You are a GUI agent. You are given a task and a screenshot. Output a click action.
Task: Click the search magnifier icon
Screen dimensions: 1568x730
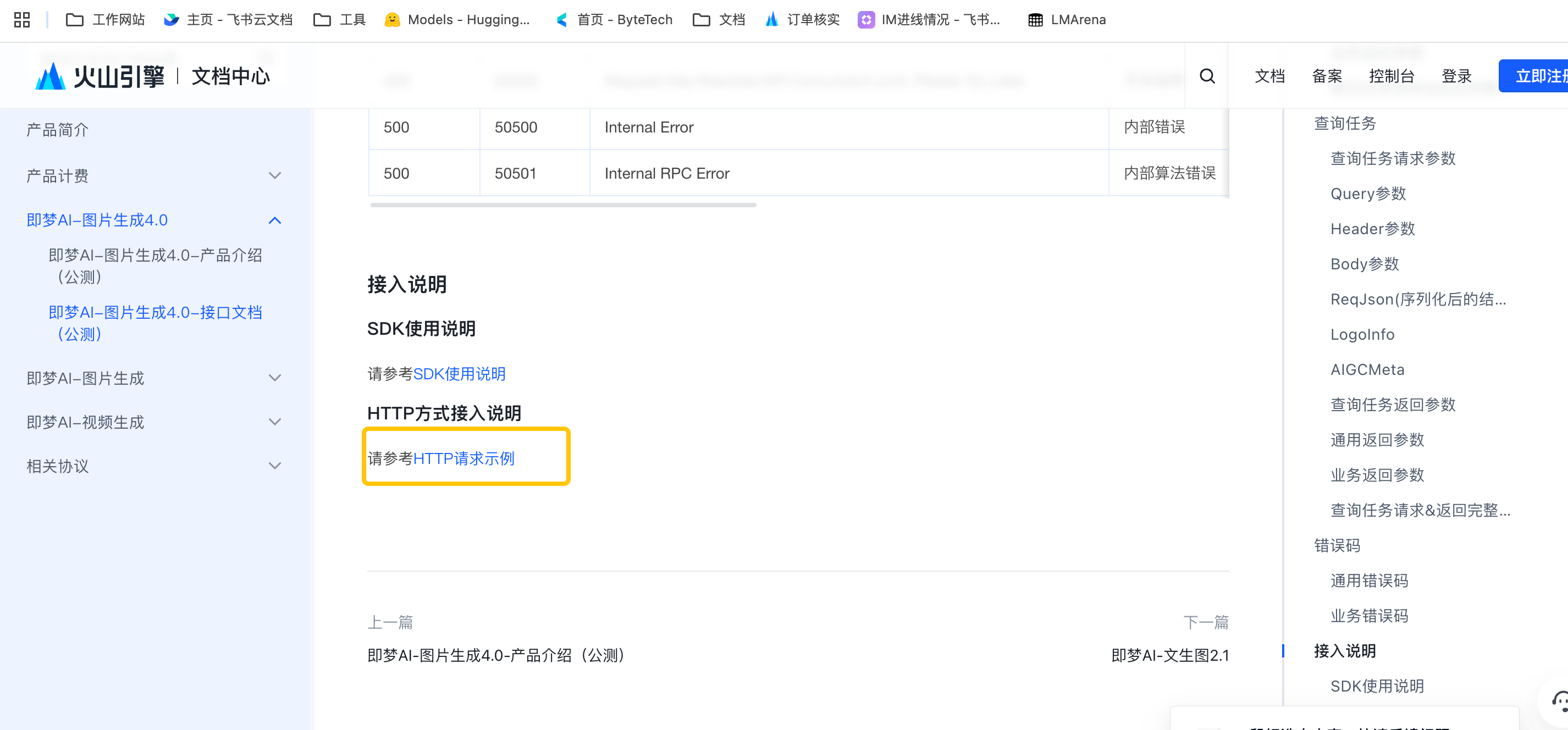point(1206,76)
